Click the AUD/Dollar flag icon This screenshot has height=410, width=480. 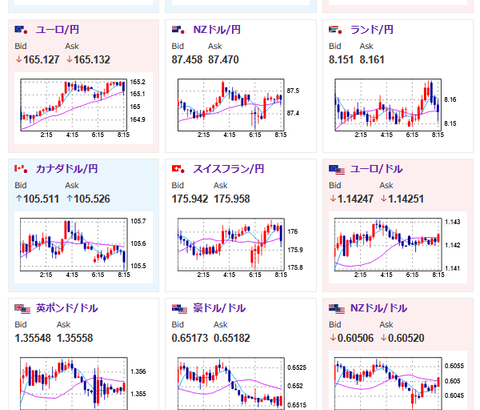tap(180, 309)
